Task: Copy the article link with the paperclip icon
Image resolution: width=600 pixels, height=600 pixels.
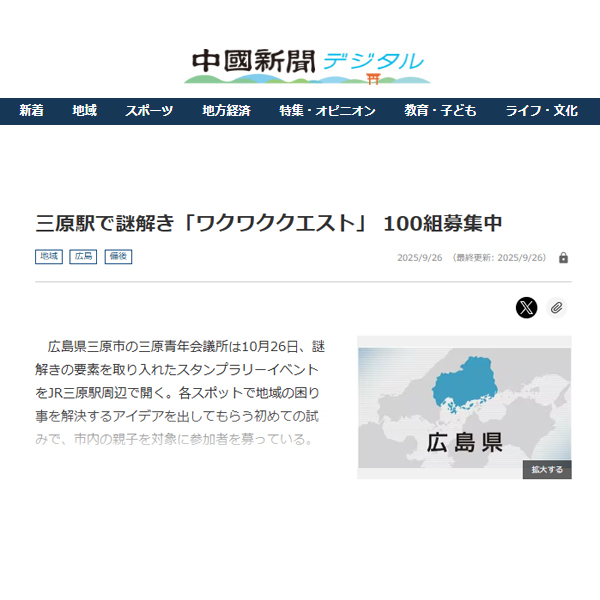Action: (557, 307)
